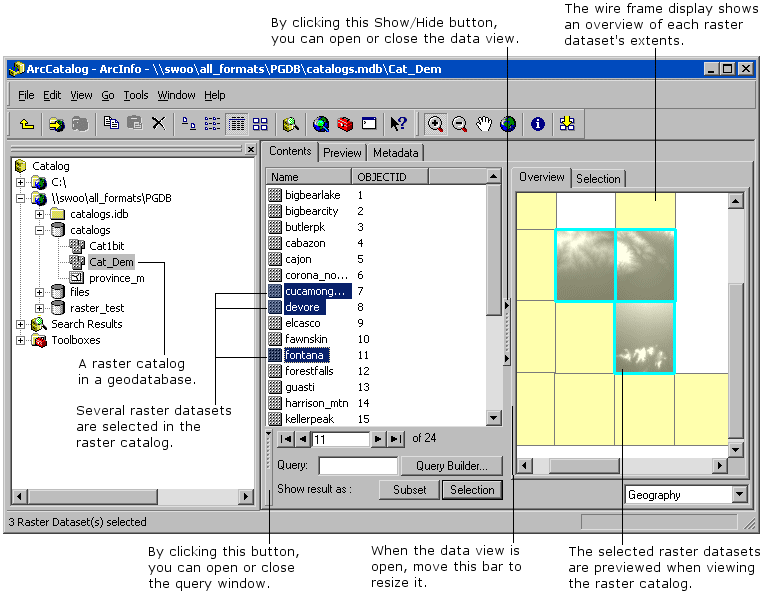Select the Pan hand tool
The height and width of the screenshot is (593, 763).
(x=484, y=124)
